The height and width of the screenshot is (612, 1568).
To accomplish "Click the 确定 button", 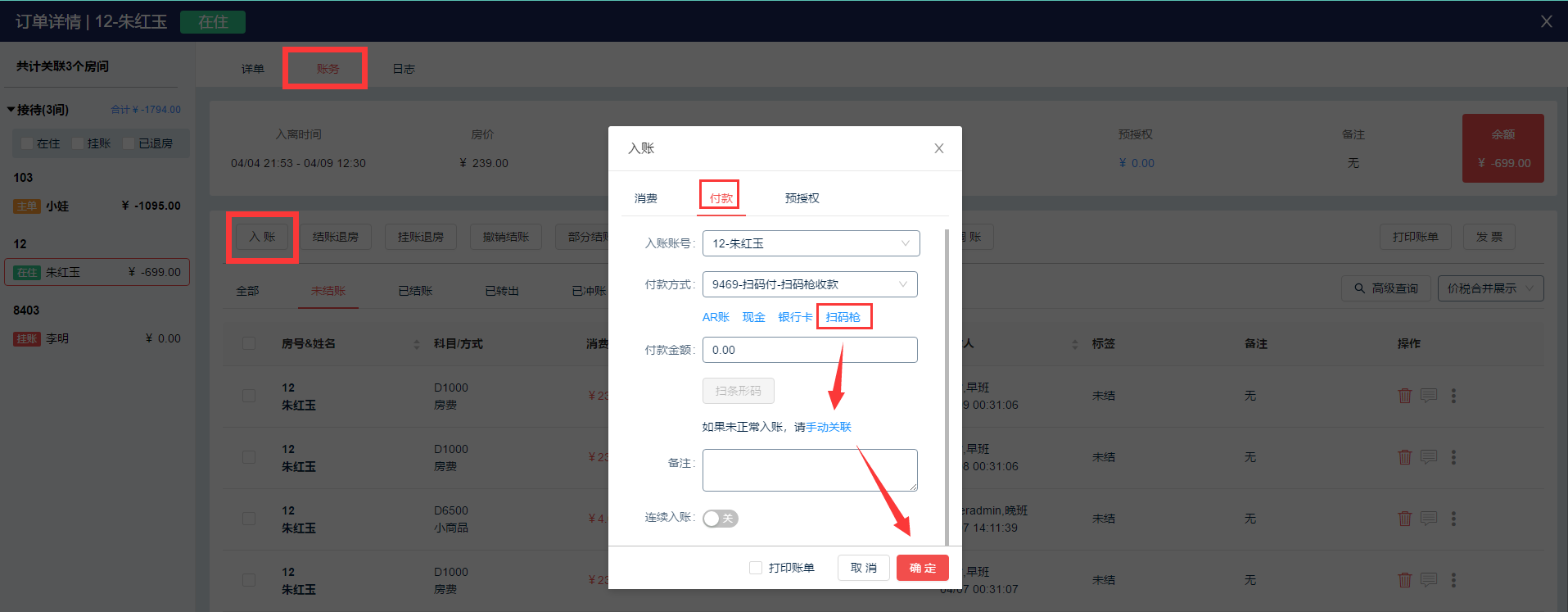I will [x=922, y=568].
